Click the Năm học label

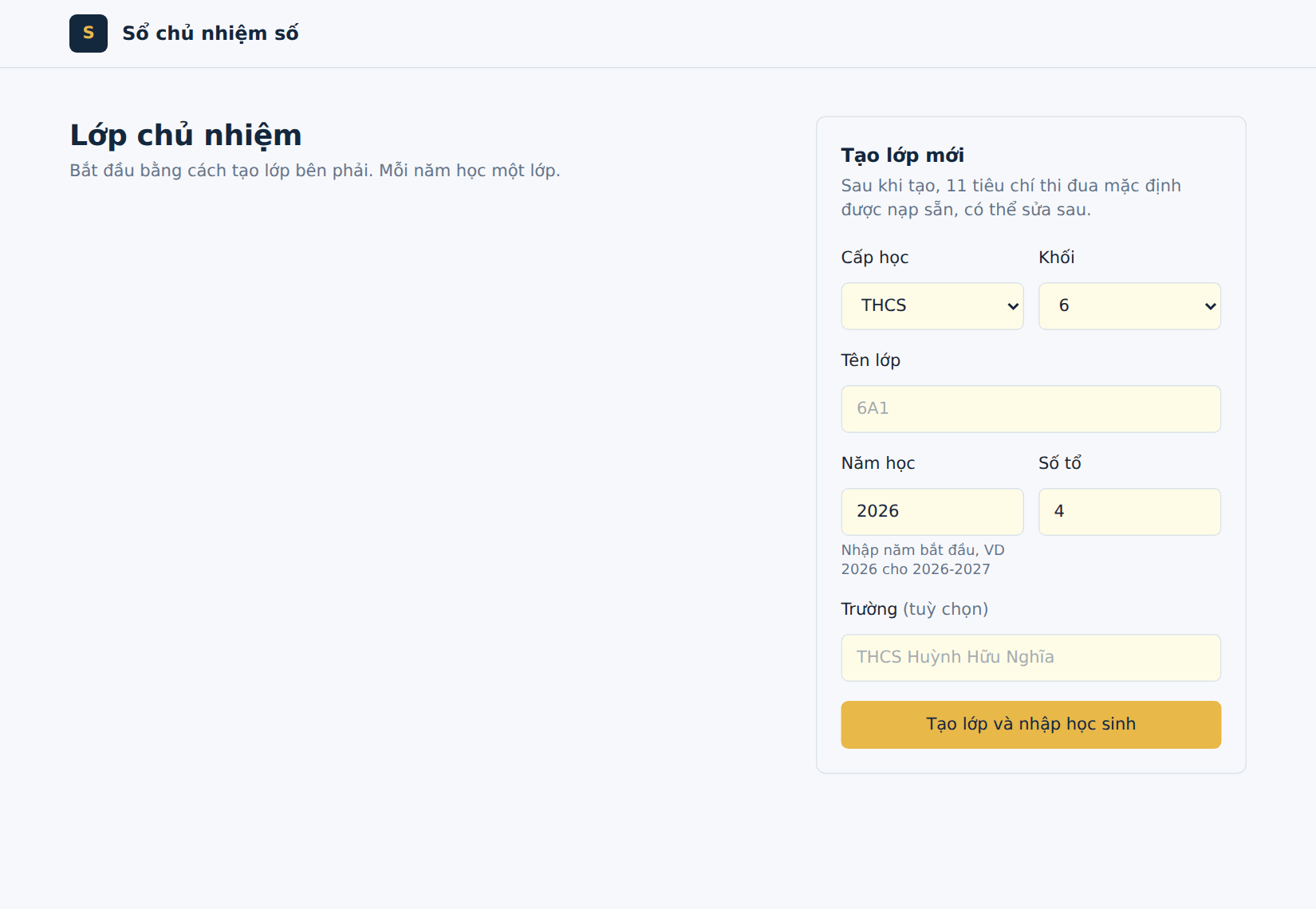(x=878, y=463)
